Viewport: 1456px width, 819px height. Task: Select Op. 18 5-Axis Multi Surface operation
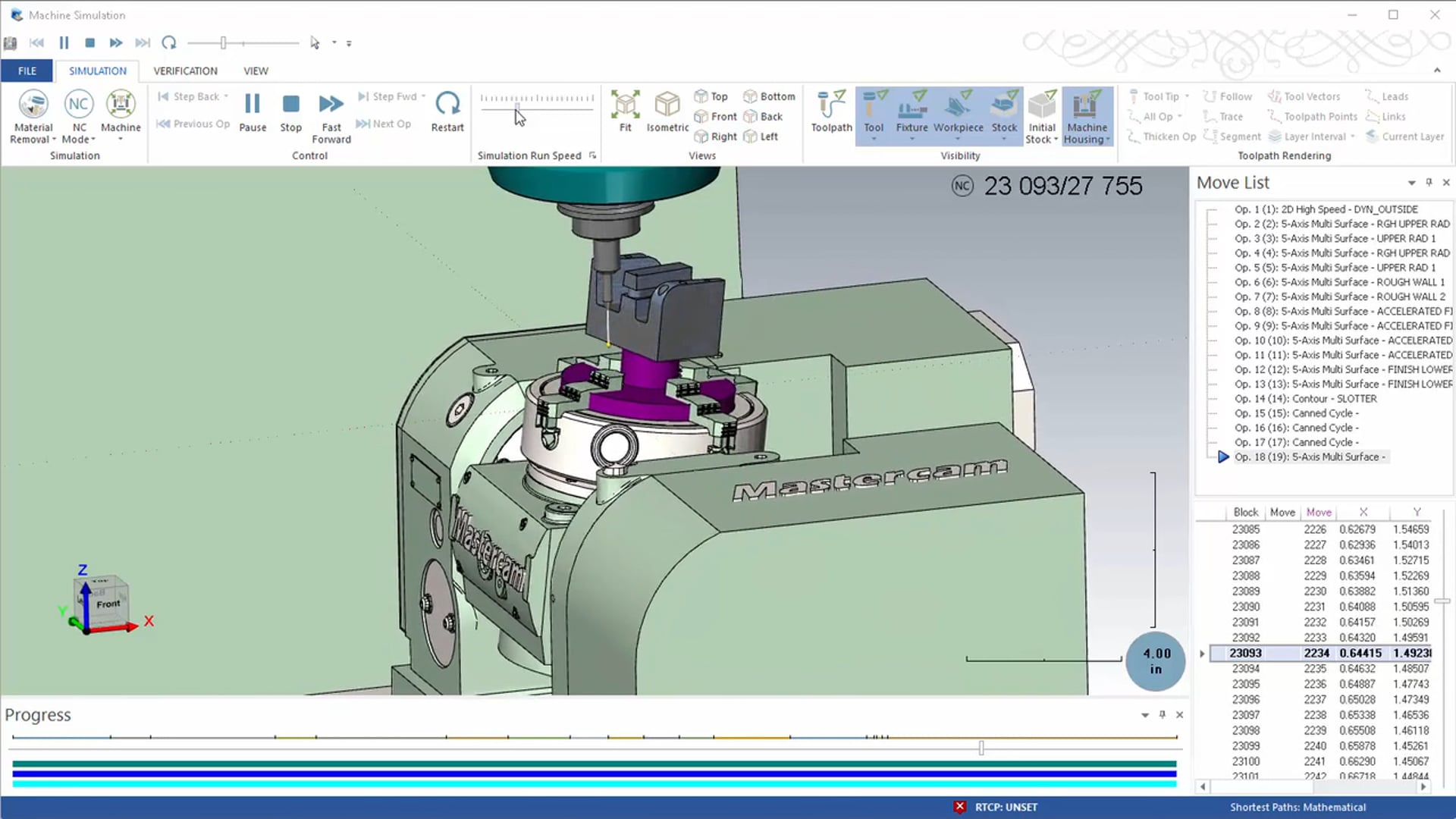coord(1310,457)
